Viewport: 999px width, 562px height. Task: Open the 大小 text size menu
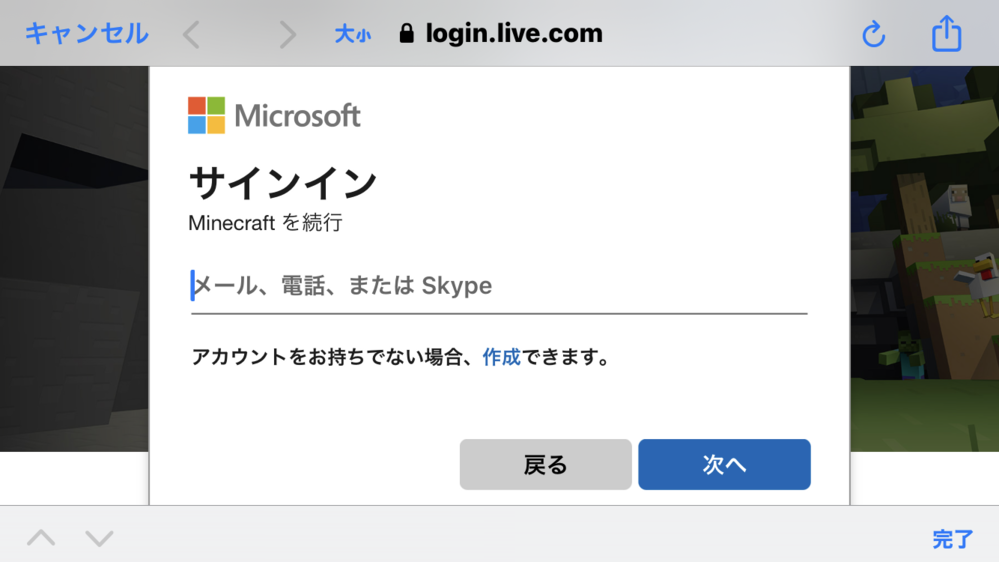(352, 35)
